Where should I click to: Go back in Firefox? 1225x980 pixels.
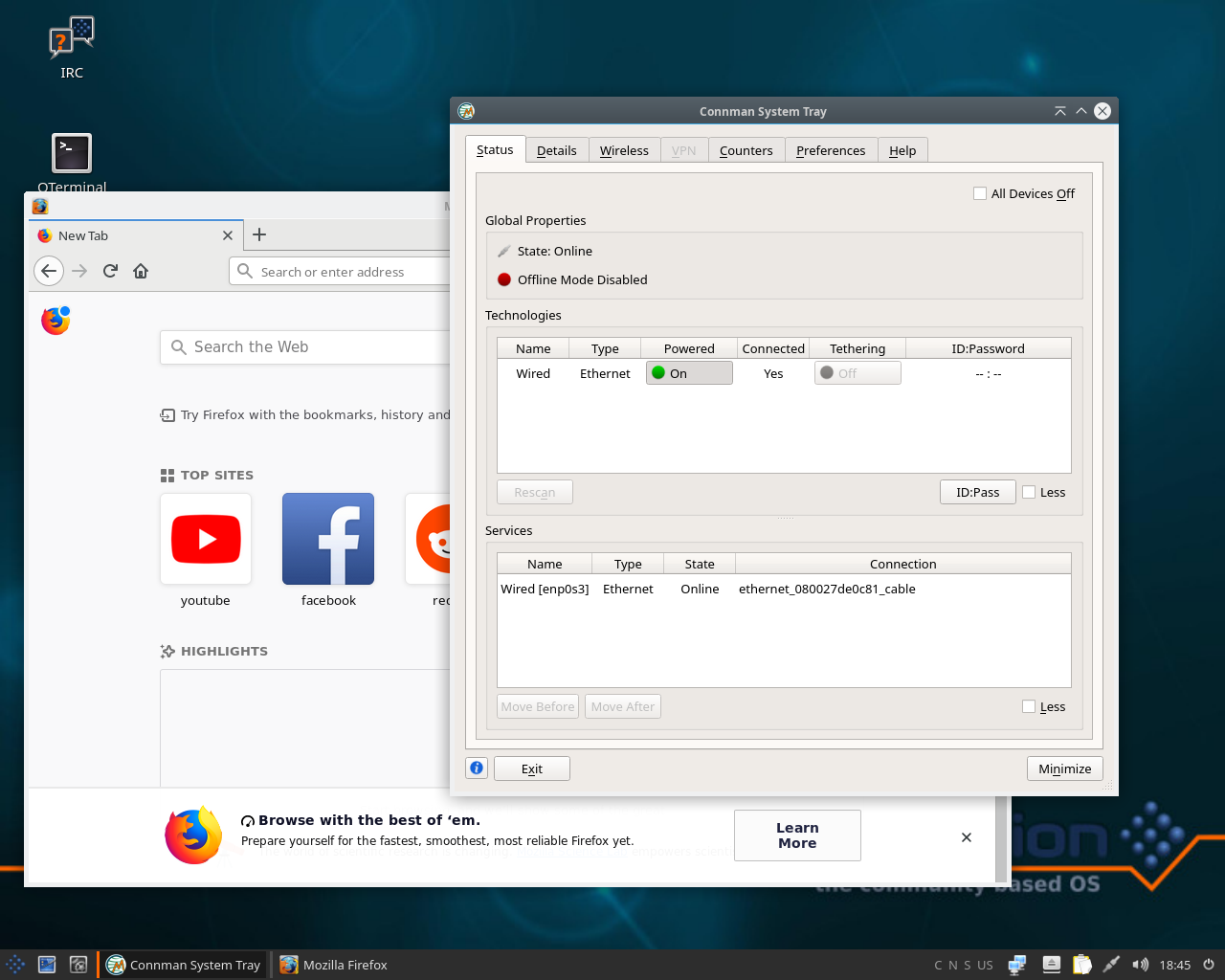[49, 271]
